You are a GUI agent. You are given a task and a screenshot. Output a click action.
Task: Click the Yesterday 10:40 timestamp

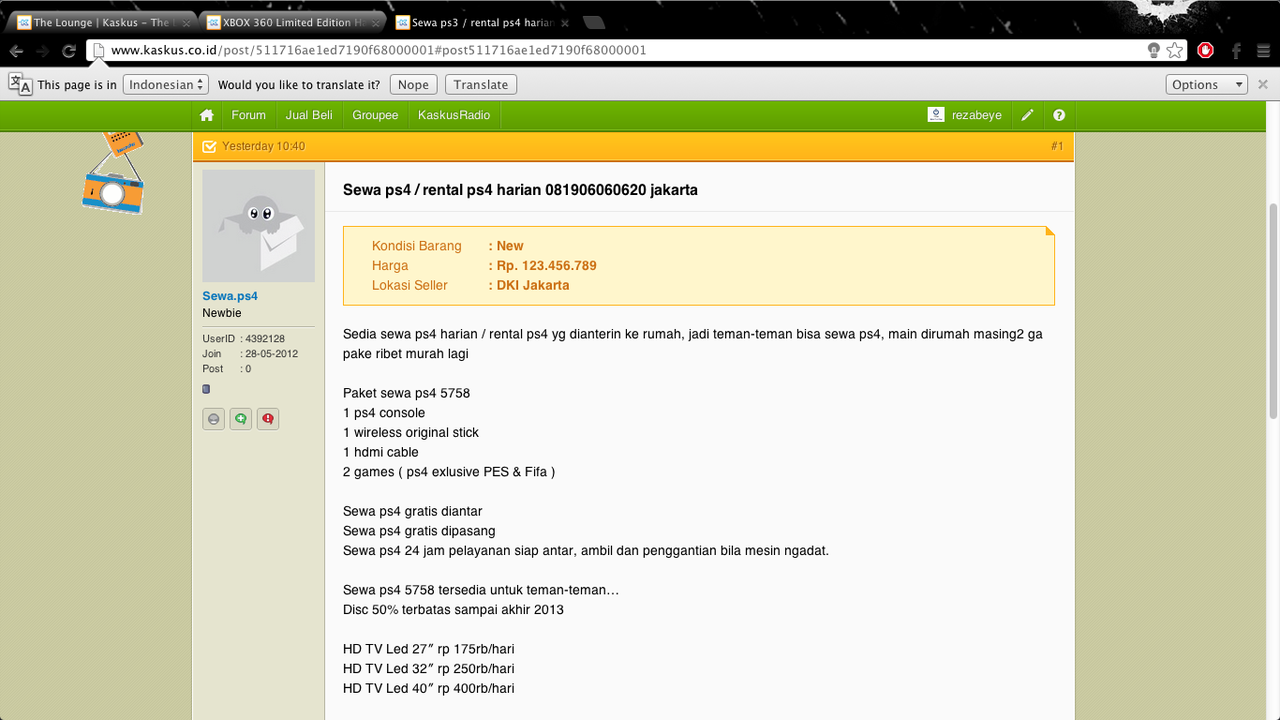[264, 146]
